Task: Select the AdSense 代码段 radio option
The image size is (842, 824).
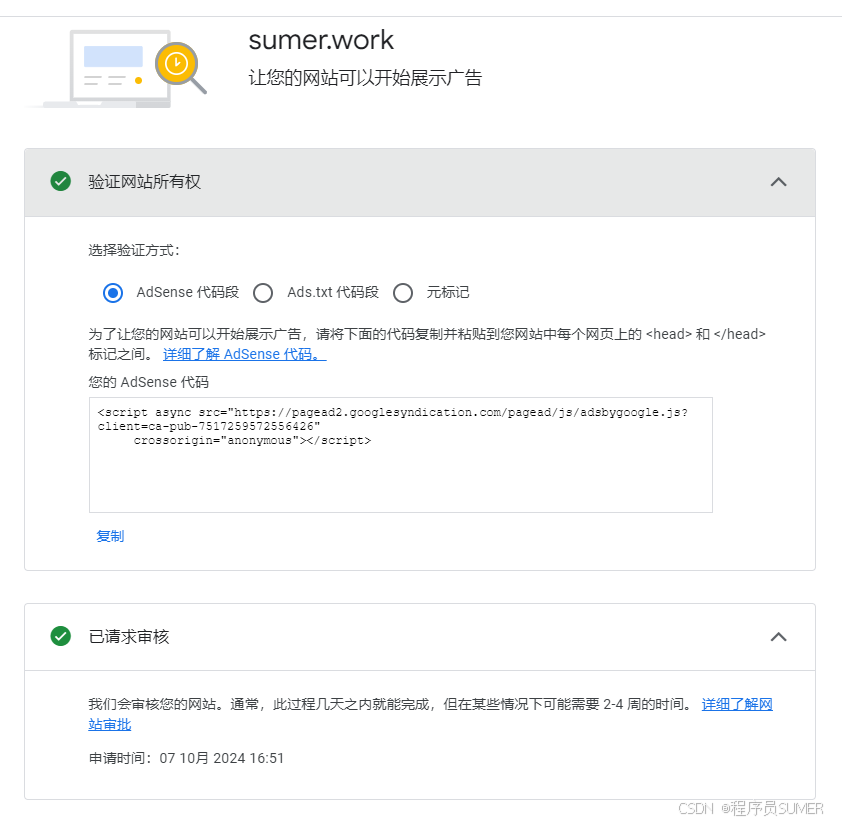Action: pyautogui.click(x=113, y=293)
